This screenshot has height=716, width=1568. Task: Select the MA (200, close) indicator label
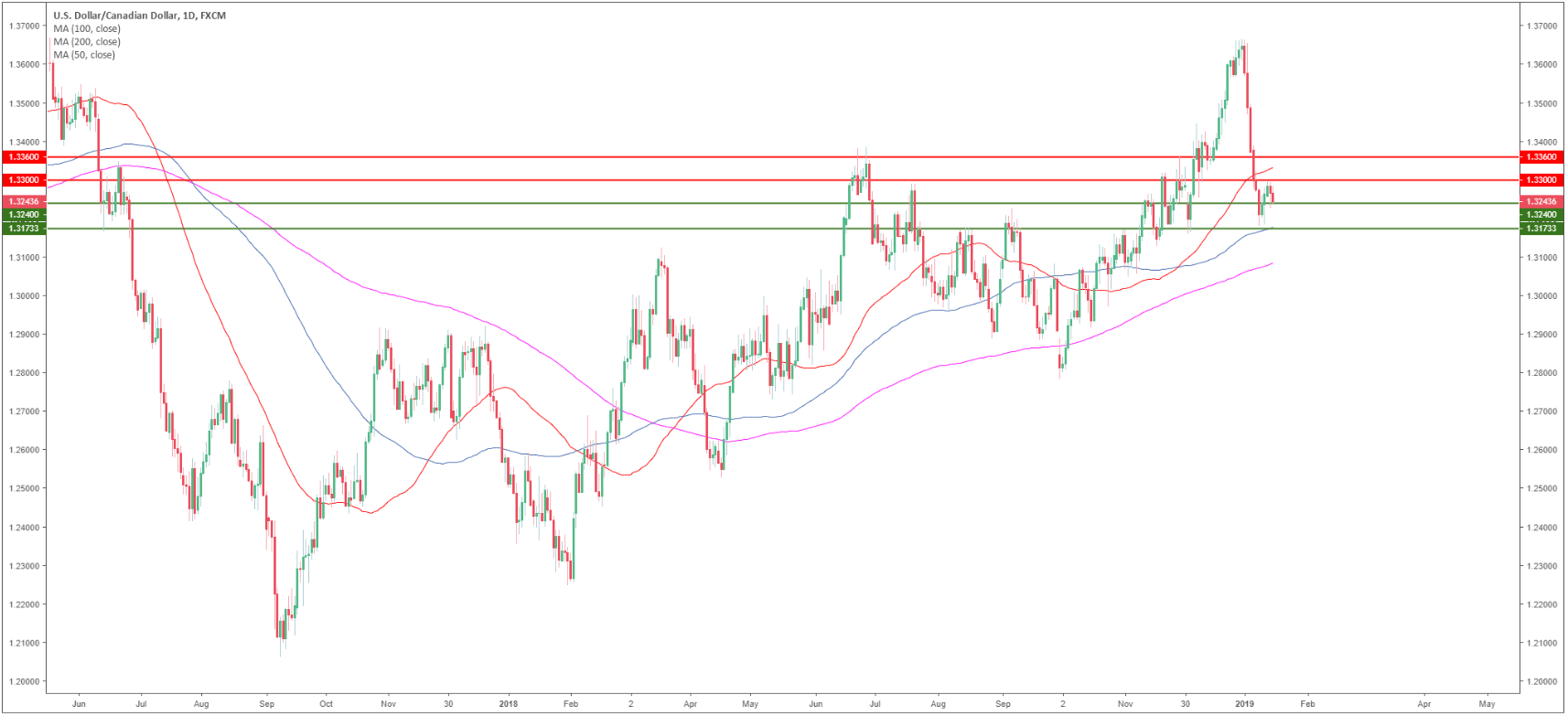click(86, 41)
